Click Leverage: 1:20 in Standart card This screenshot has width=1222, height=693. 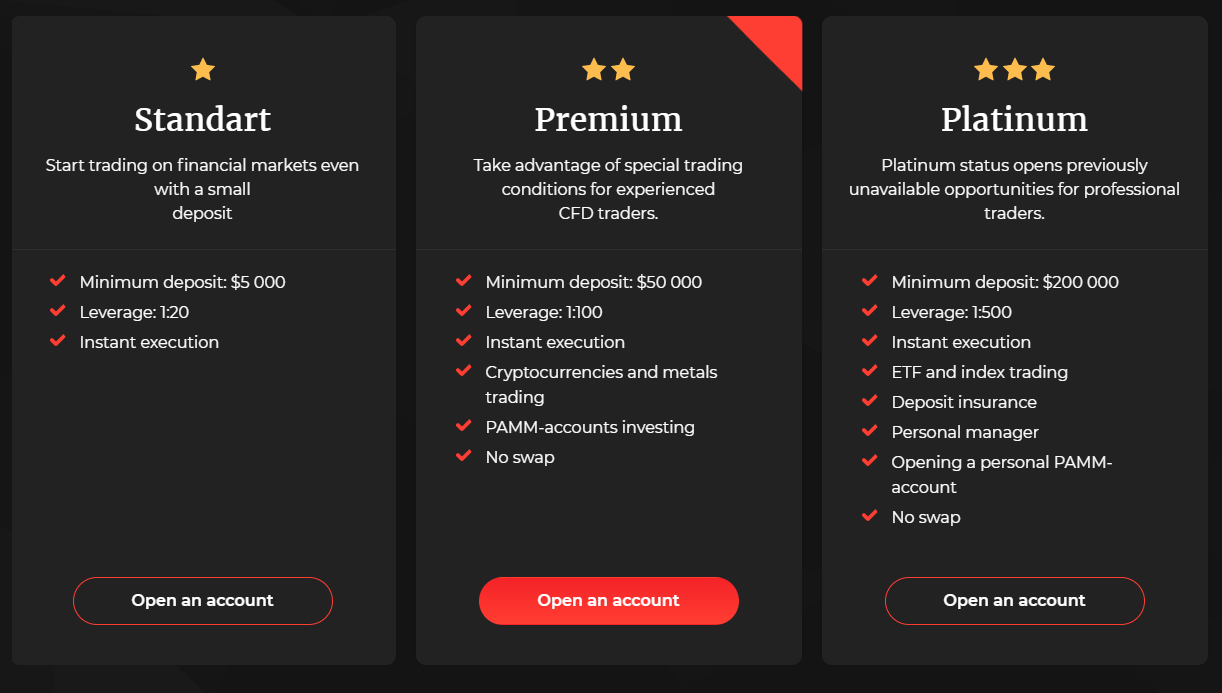click(135, 312)
